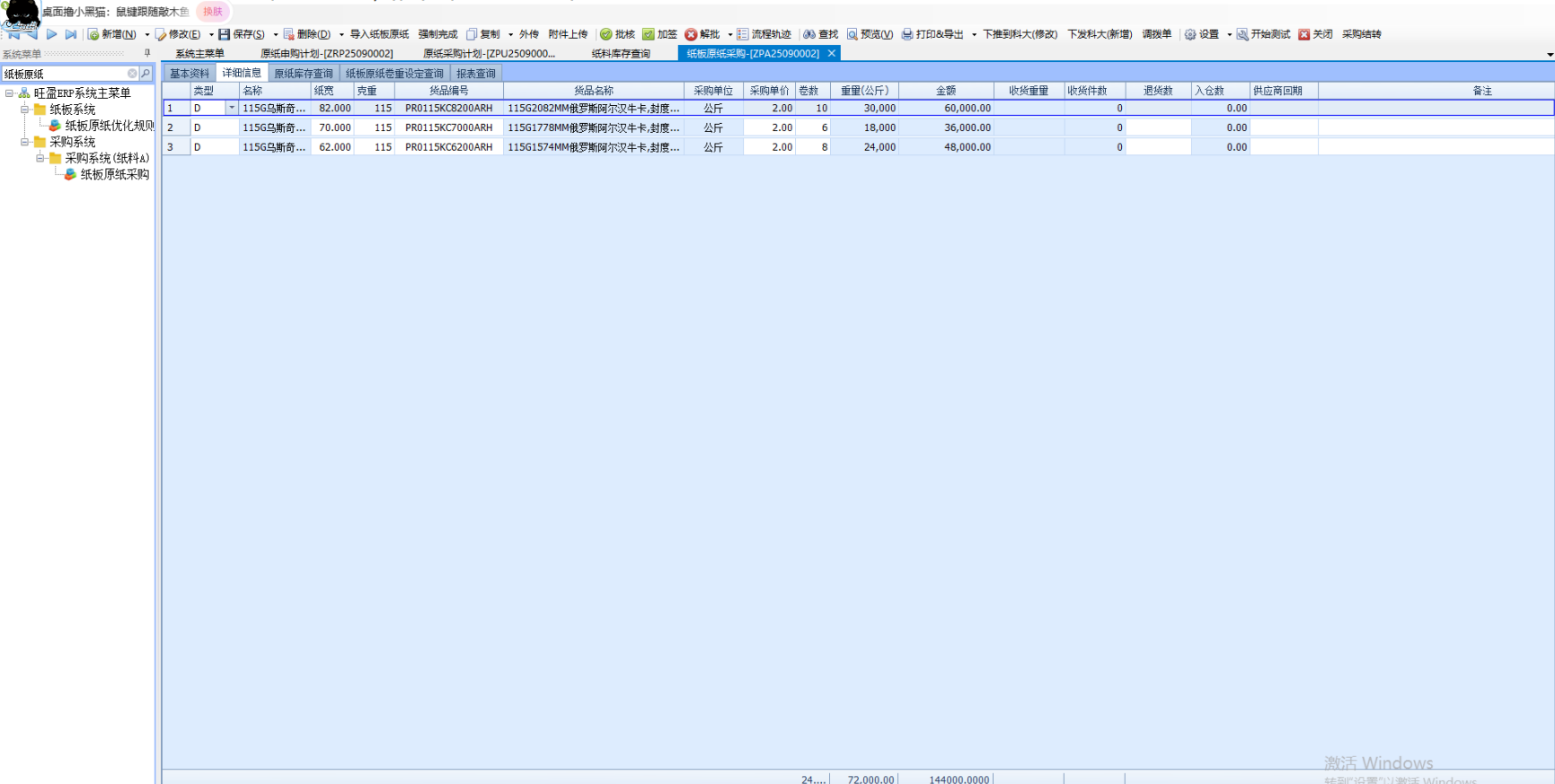Click the 复制 copy button
Screen dimensions: 1555x784
483,34
